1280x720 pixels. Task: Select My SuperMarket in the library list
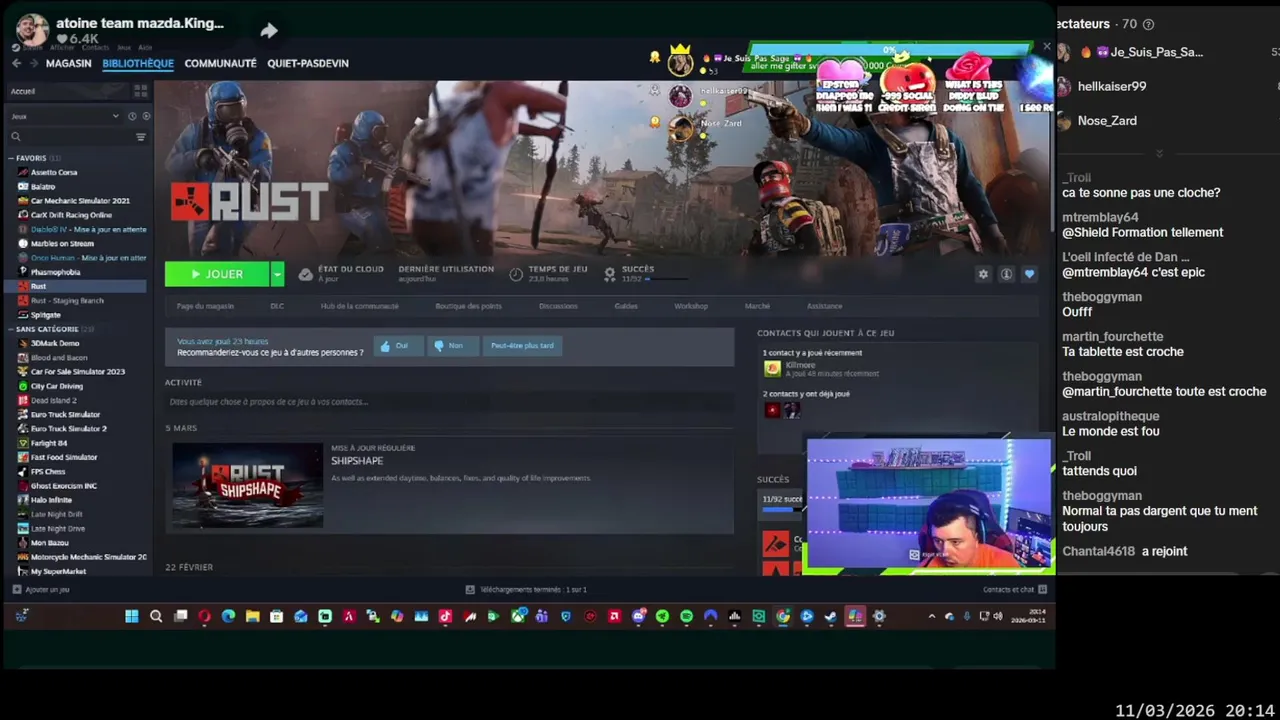(x=58, y=571)
